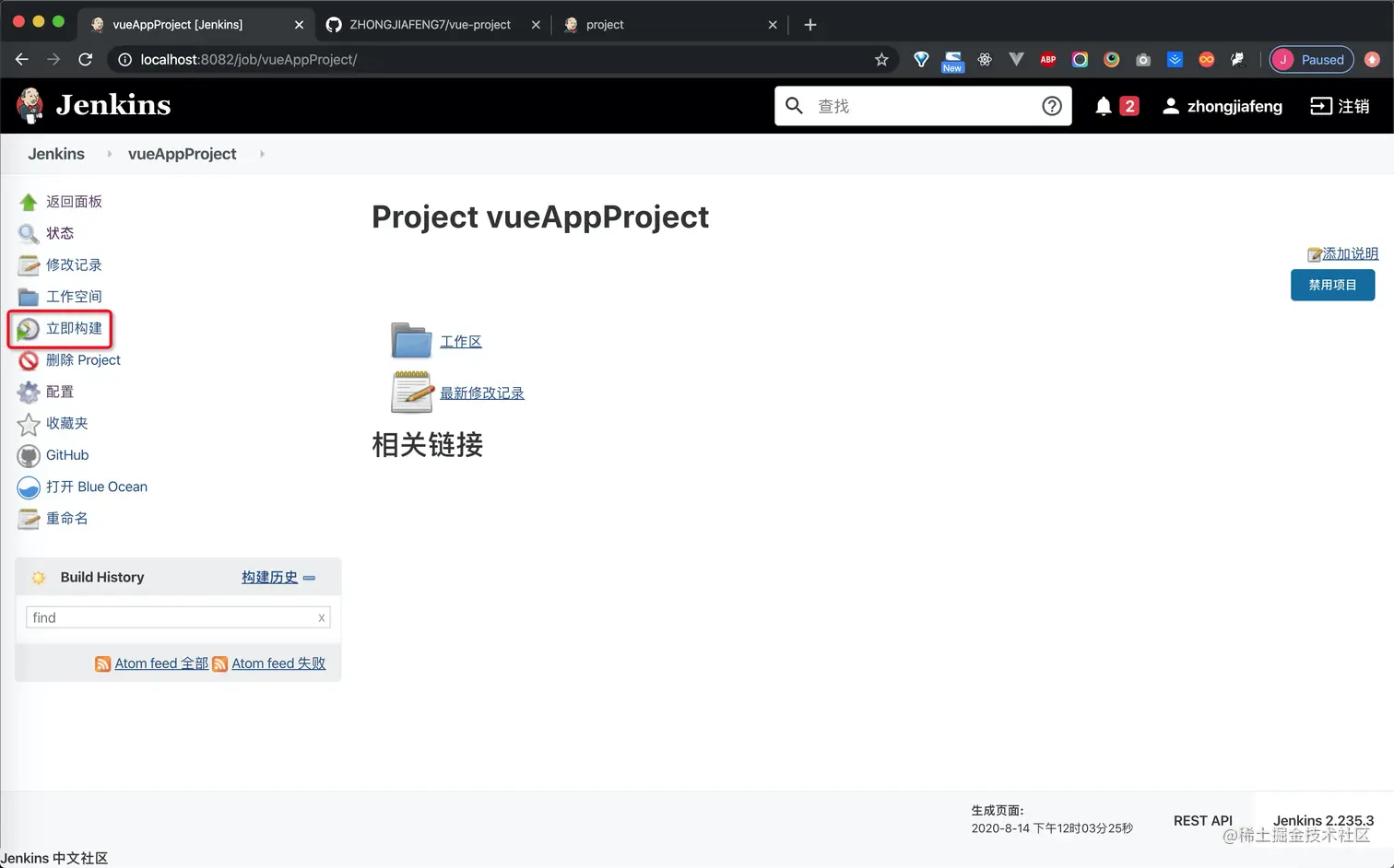Click the Jenkins butler logo icon
This screenshot has width=1394, height=868.
coord(30,106)
